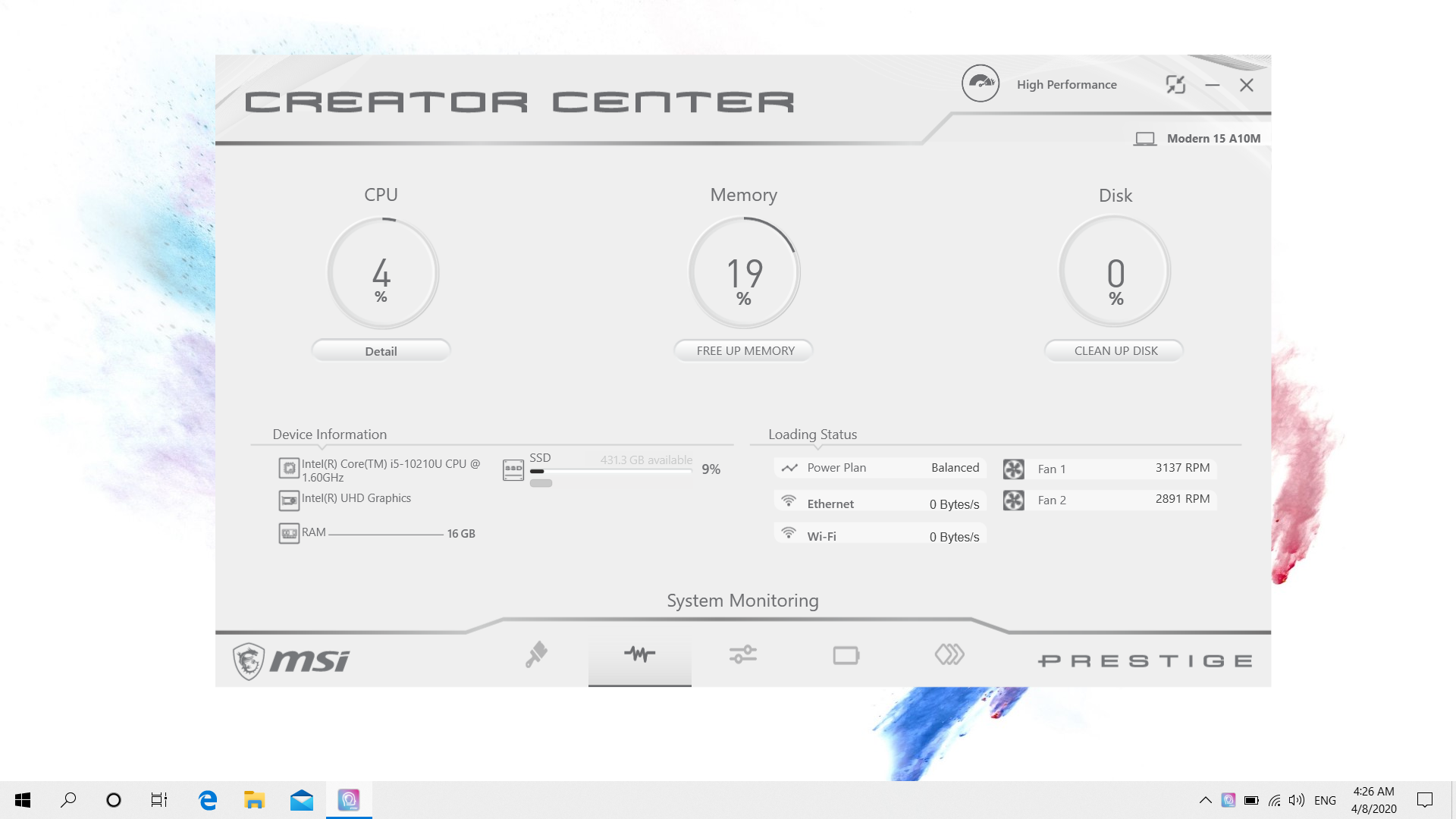Open Action Center notifications icon
Screen dimensions: 1456x819
(x=1425, y=800)
